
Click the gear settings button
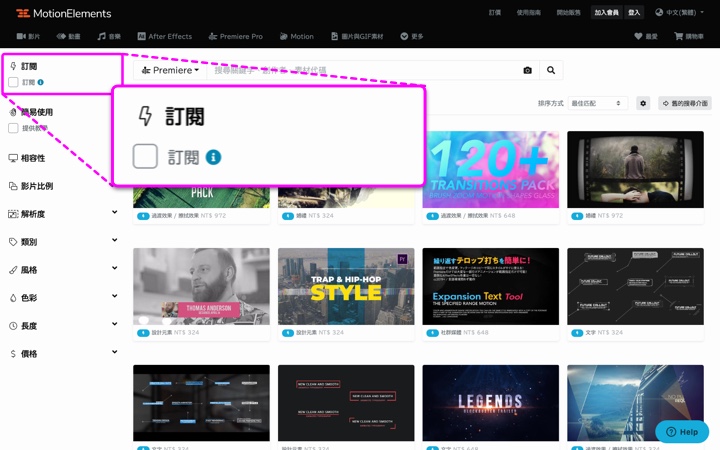tap(643, 103)
